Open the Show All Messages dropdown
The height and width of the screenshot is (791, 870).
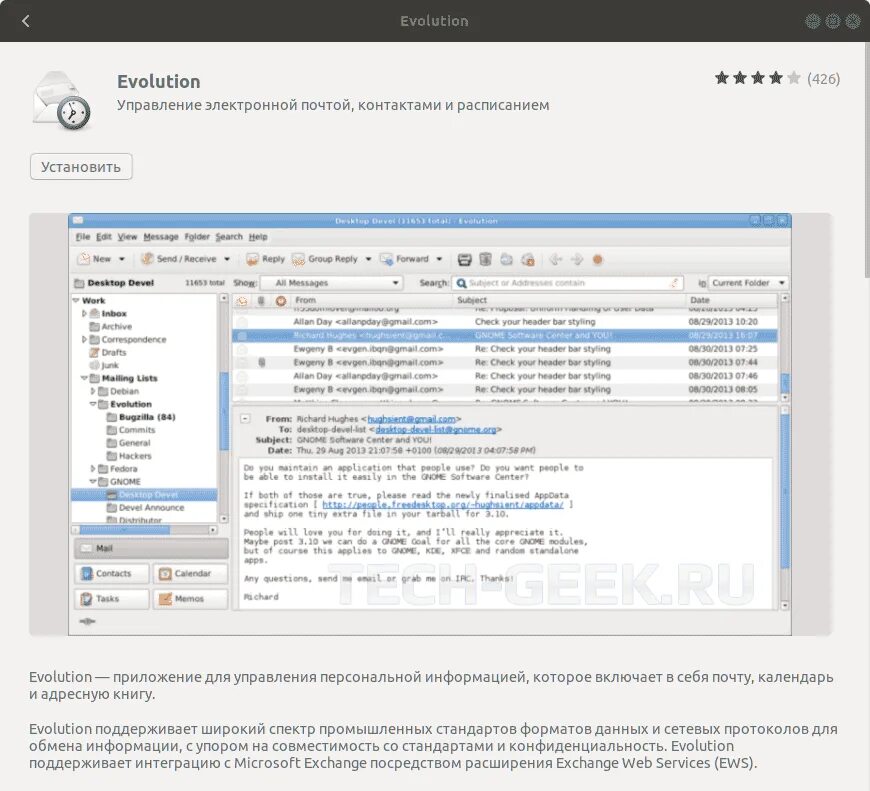click(x=331, y=283)
